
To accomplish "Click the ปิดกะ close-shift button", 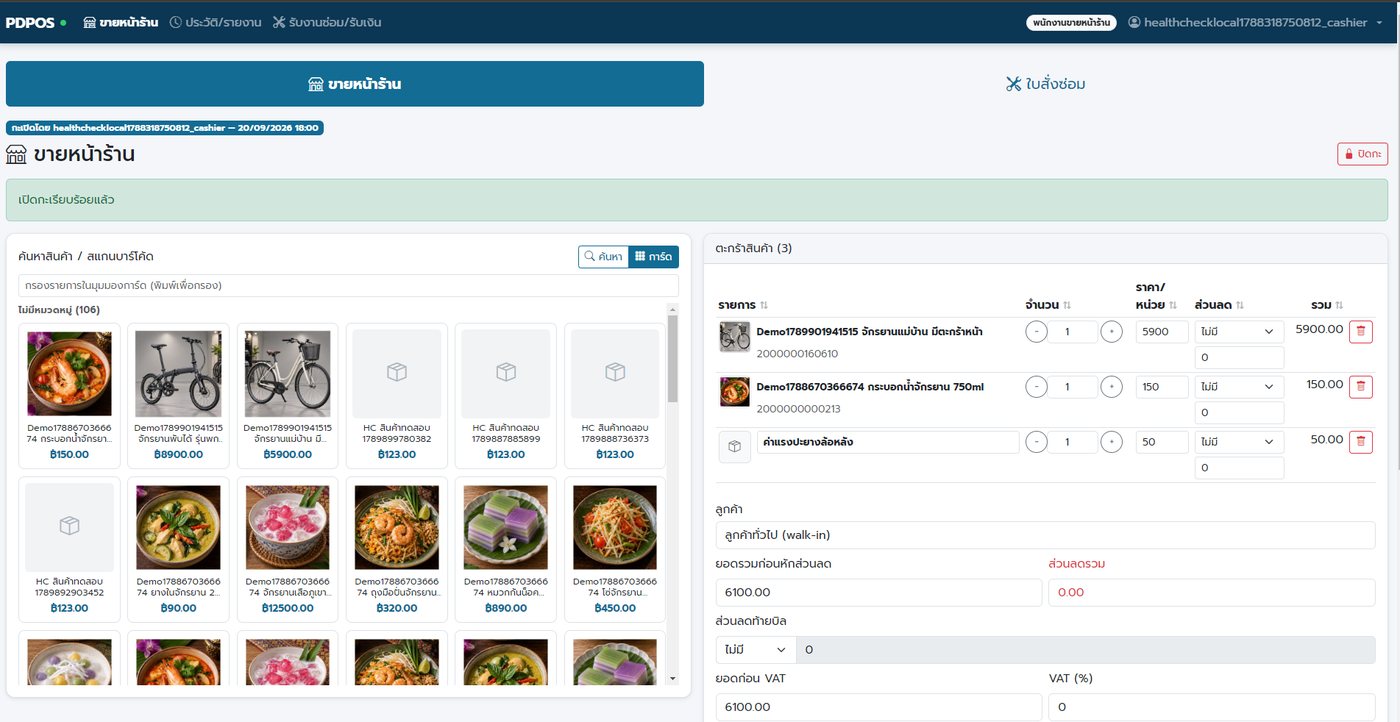I will click(1362, 154).
